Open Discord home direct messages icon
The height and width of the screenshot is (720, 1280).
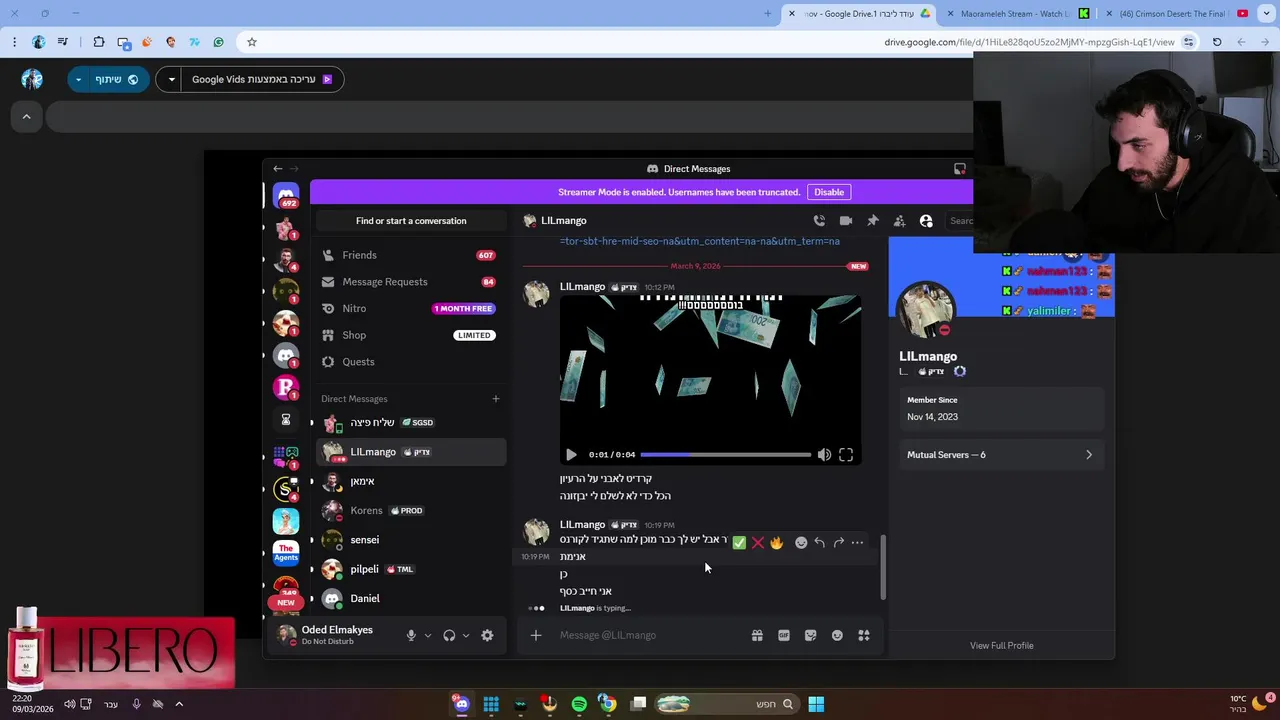point(286,196)
